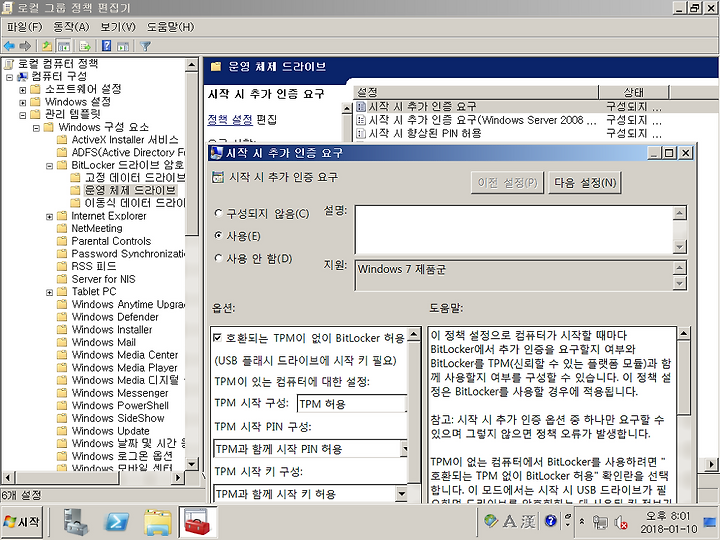Click the policy icon for 시작 시 향상된 PIN 허용
Viewport: 720px width, 540px height.
coord(361,134)
